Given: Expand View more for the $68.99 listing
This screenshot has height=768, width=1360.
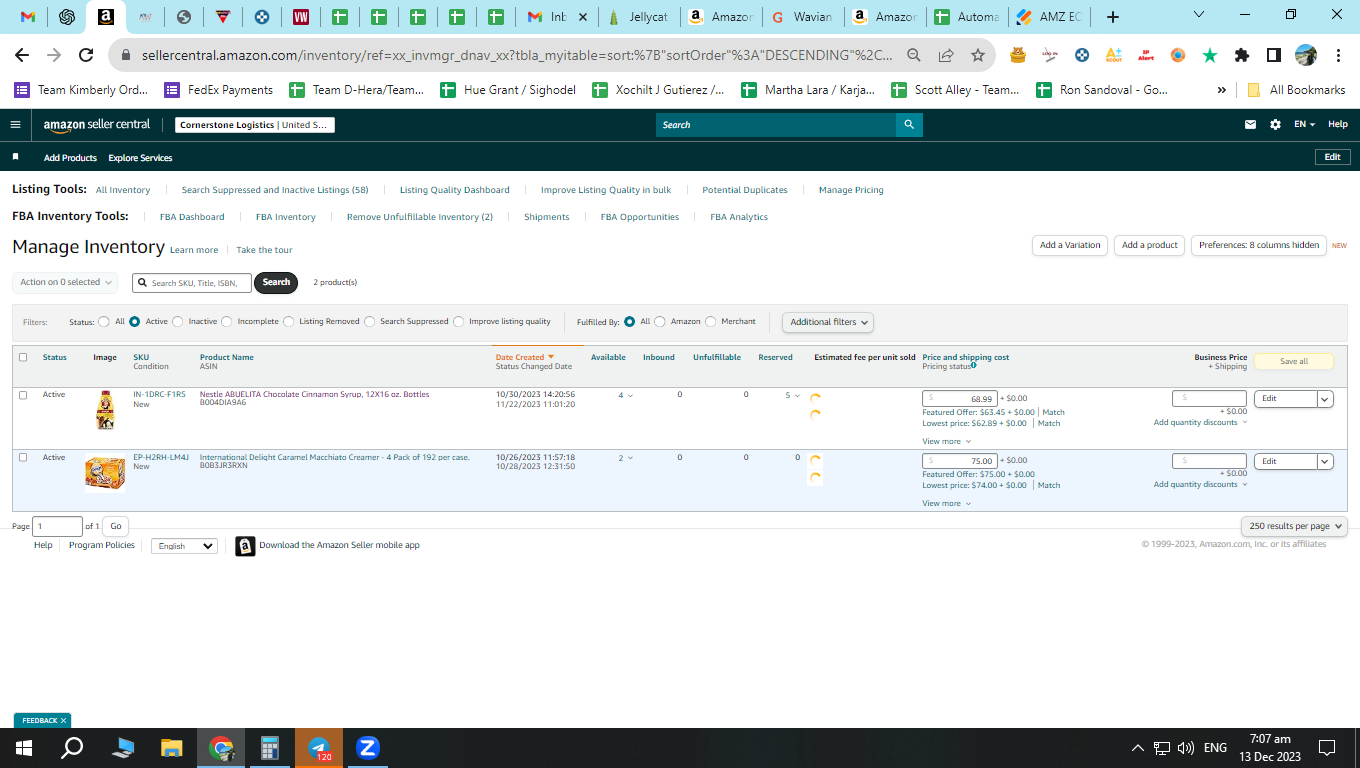Looking at the screenshot, I should coord(946,441).
